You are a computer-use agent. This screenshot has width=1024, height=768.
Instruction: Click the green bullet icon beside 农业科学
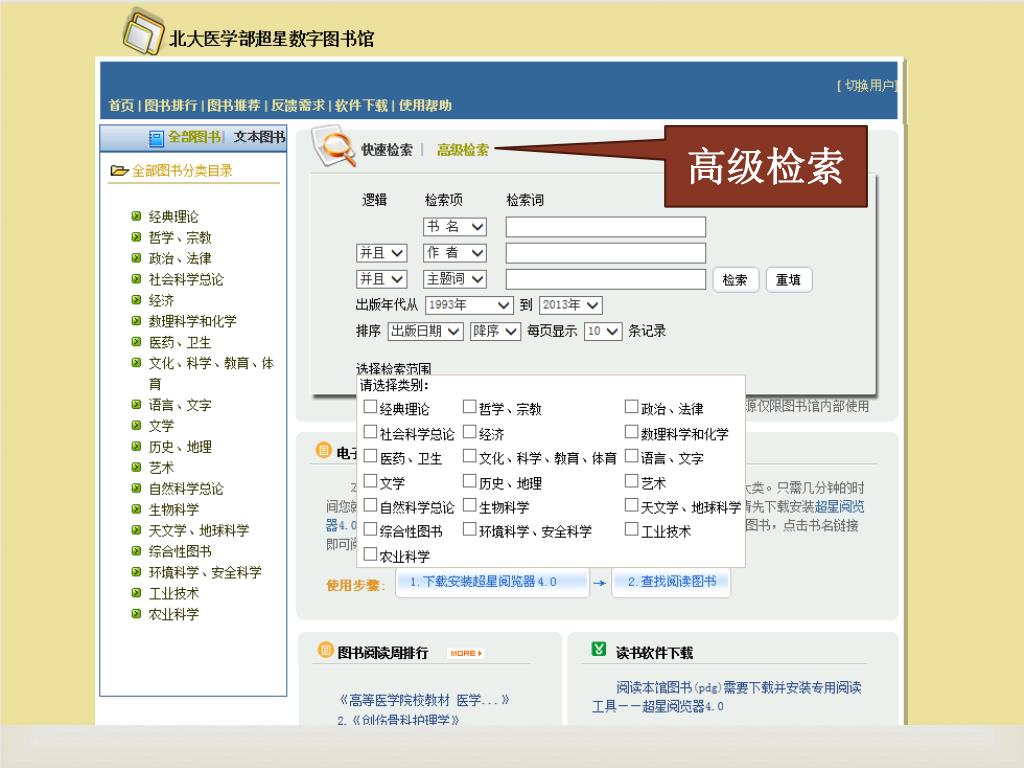(136, 613)
